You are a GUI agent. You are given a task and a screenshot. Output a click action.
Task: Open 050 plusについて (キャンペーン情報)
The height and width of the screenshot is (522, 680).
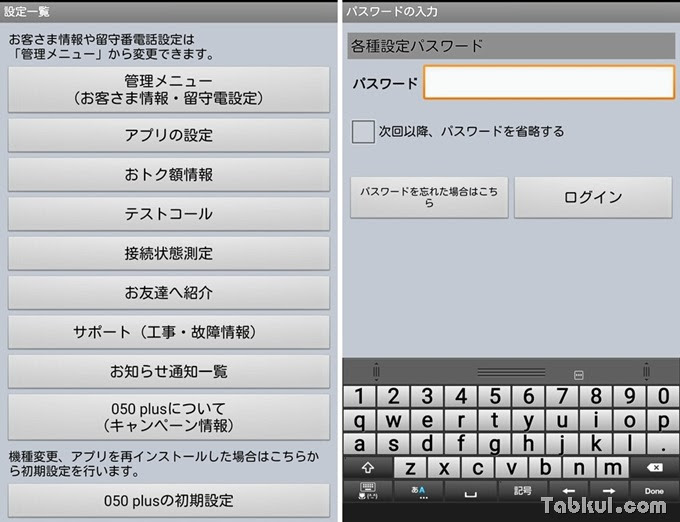click(x=169, y=417)
